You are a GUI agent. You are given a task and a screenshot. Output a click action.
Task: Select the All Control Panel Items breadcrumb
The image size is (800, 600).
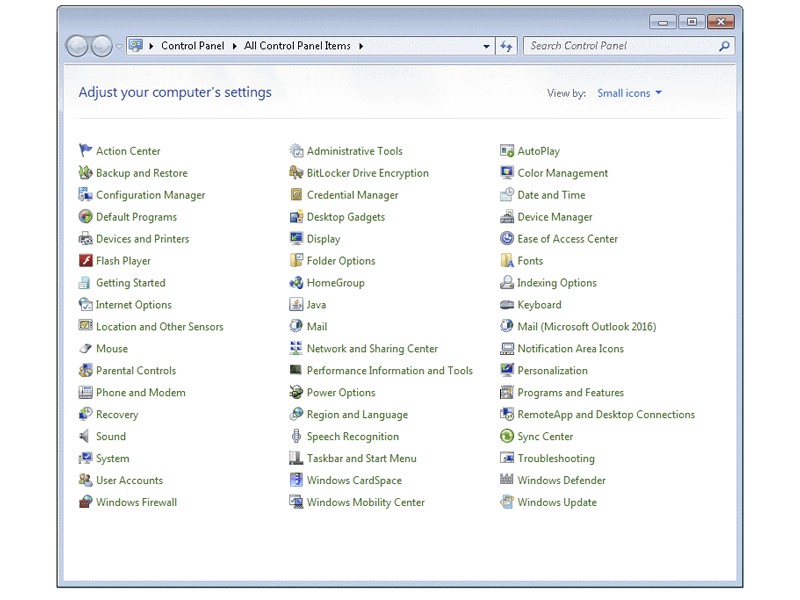click(297, 46)
